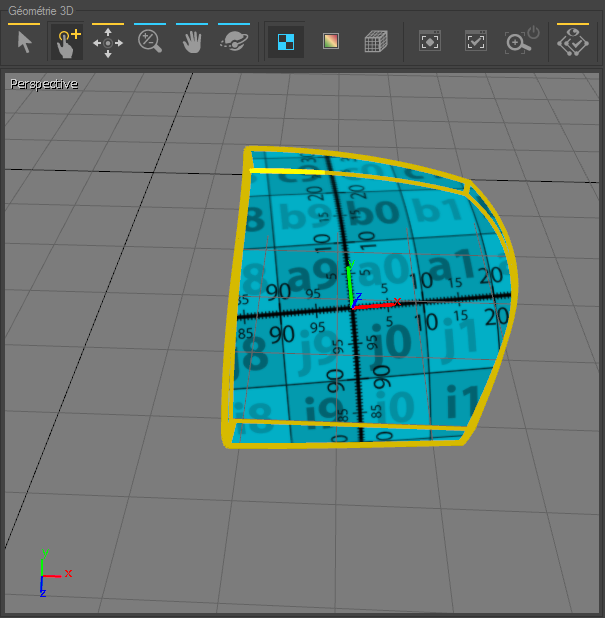Toggle the gradient shading display mode
This screenshot has height=618, width=605.
tap(330, 42)
